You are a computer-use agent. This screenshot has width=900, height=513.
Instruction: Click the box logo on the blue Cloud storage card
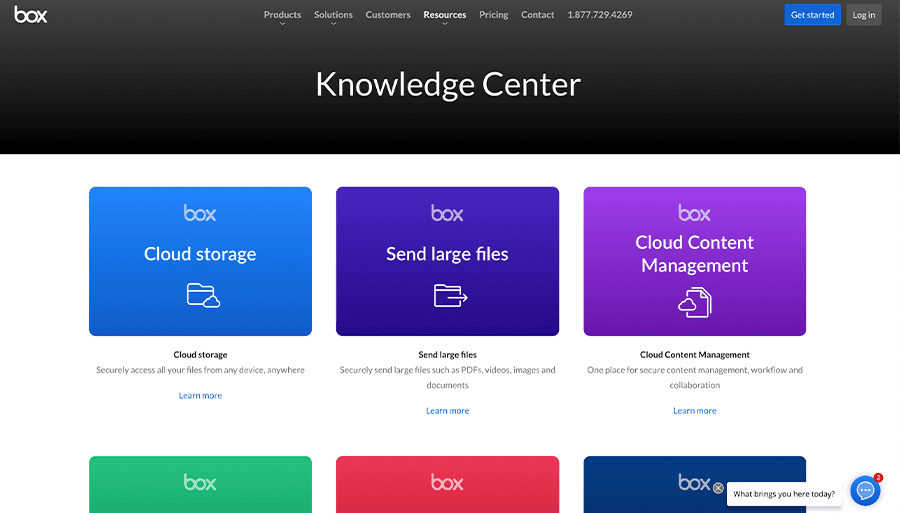(200, 213)
